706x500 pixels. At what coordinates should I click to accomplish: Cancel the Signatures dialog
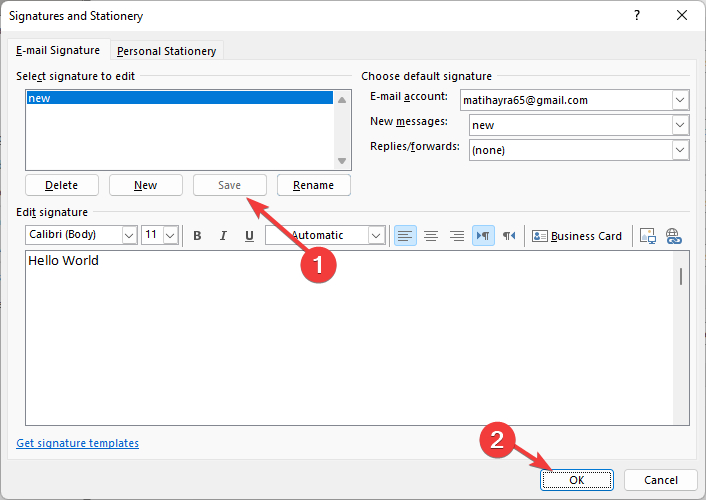click(661, 480)
